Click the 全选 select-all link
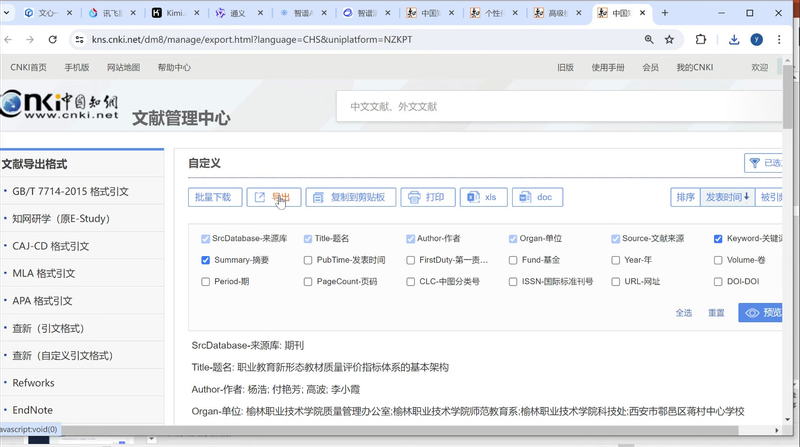Image resolution: width=800 pixels, height=447 pixels. click(683, 313)
